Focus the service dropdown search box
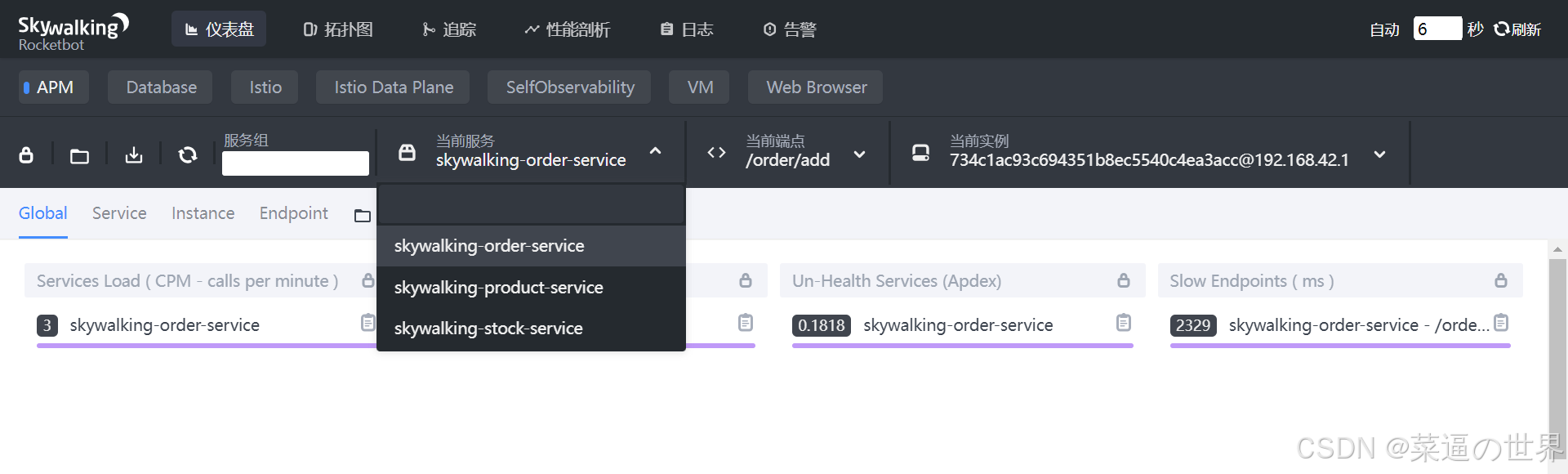Image resolution: width=1568 pixels, height=474 pixels. coord(531,204)
